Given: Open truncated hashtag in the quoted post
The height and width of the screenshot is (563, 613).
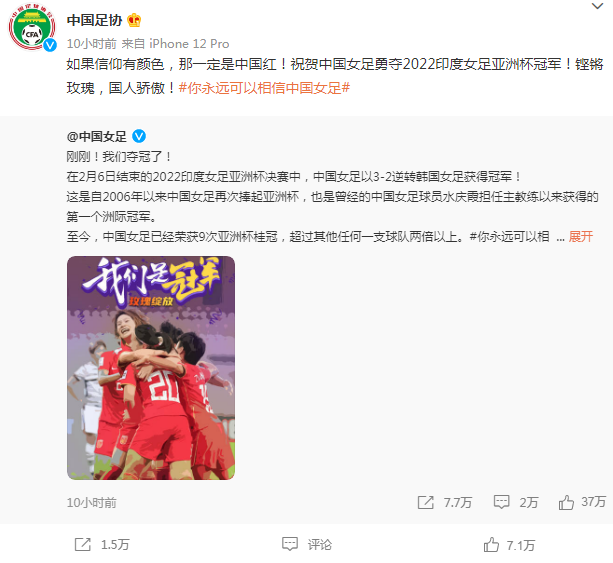Looking at the screenshot, I should (x=509, y=237).
